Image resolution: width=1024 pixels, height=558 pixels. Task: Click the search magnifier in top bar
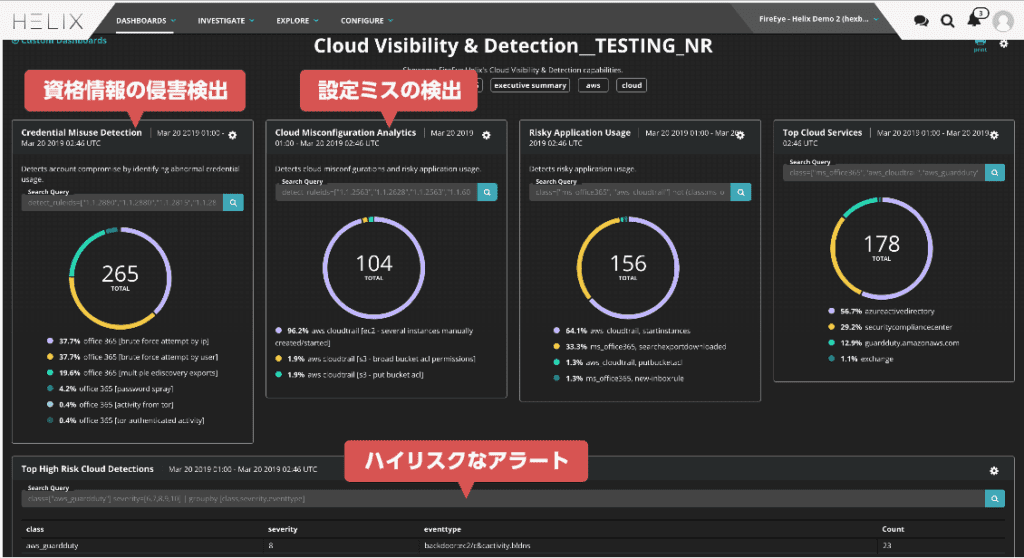pos(947,21)
